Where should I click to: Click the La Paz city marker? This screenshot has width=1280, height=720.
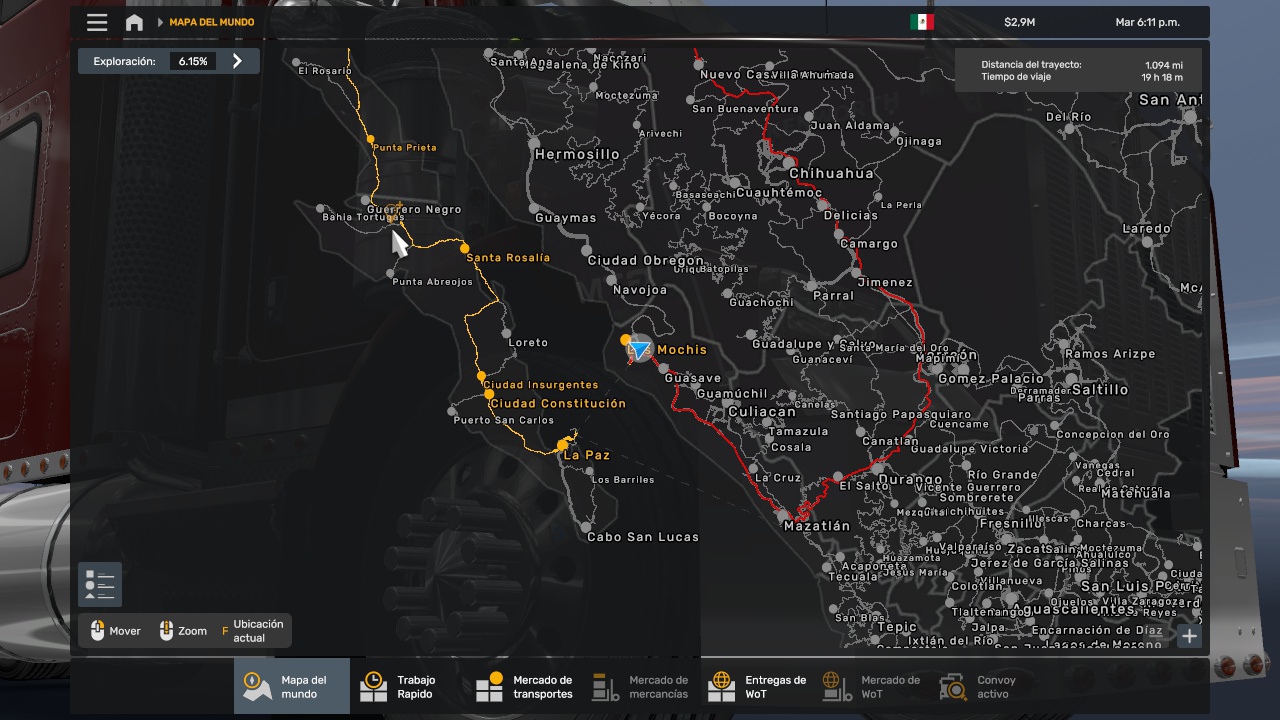pyautogui.click(x=563, y=445)
